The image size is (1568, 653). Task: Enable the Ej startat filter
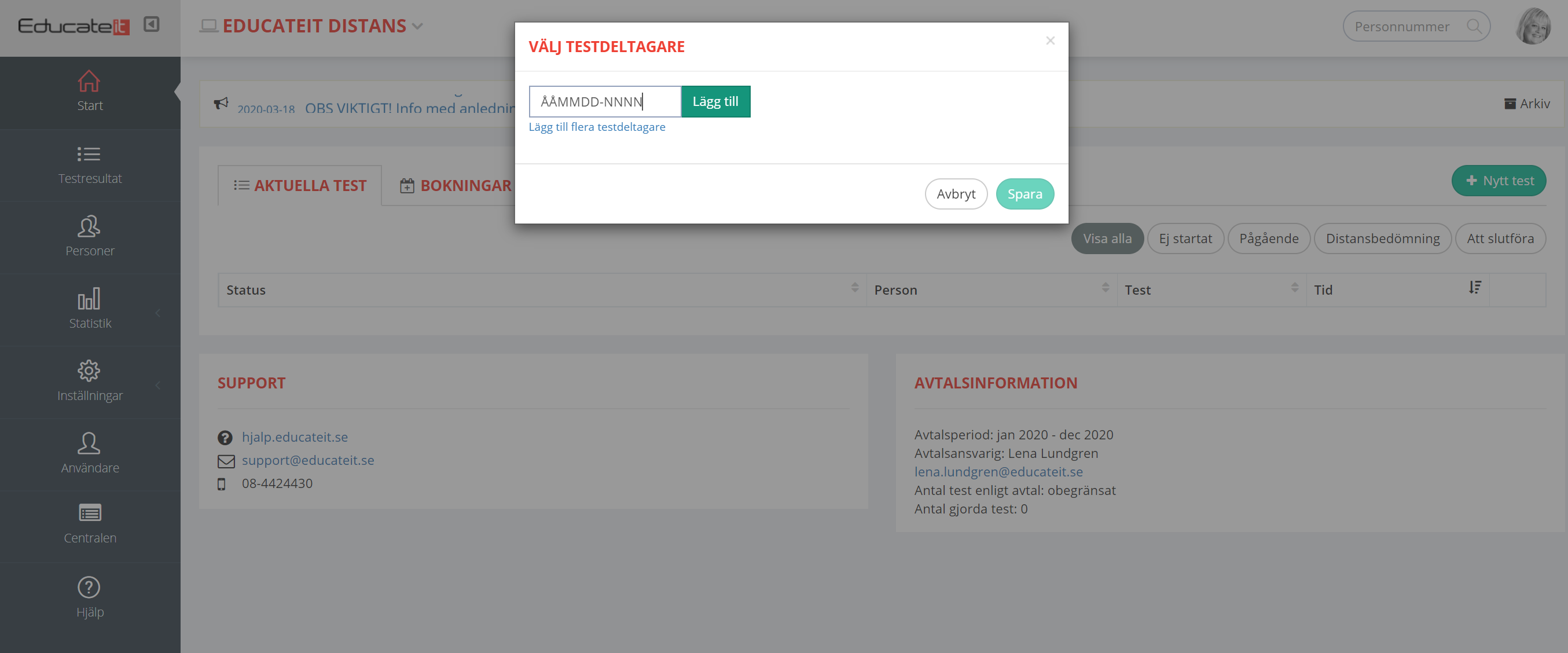pos(1185,238)
